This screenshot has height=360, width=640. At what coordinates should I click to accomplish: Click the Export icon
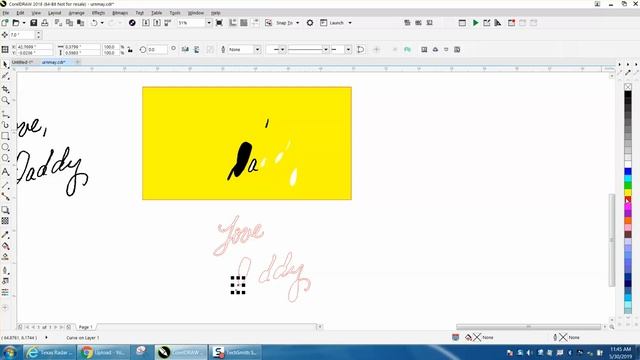click(157, 23)
